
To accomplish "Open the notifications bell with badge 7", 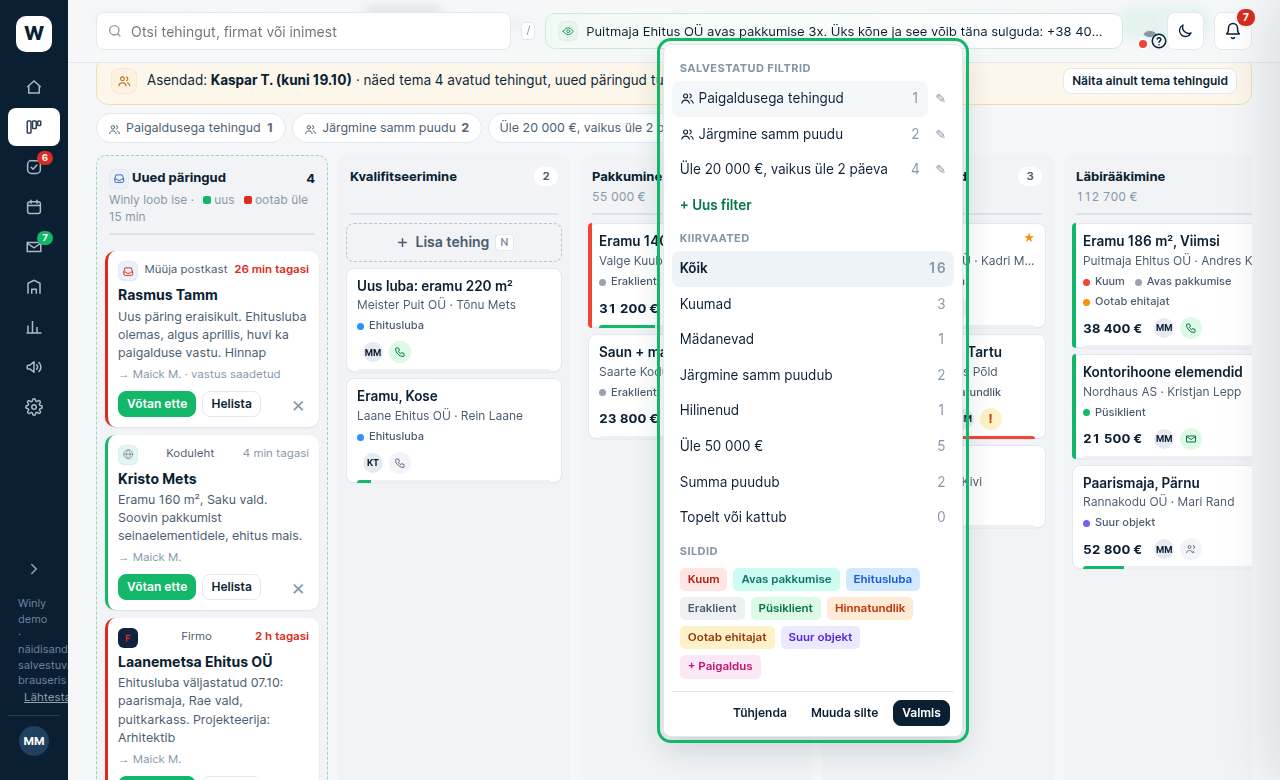I will [x=1233, y=31].
